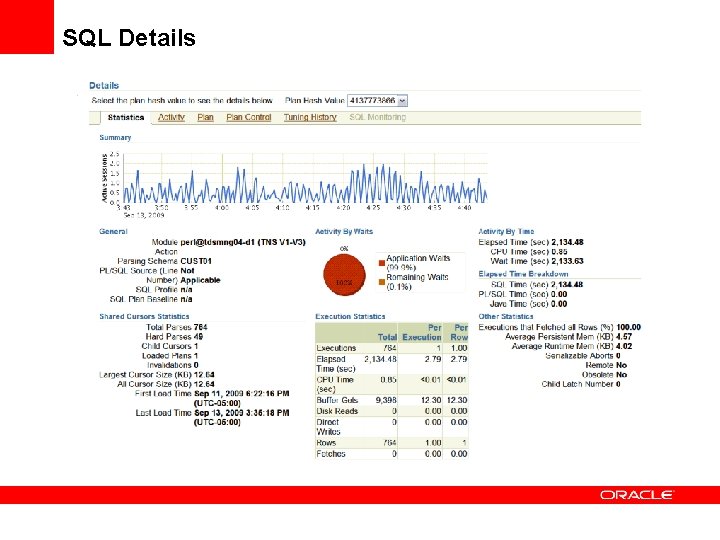Click the Fetches row label

(x=331, y=454)
